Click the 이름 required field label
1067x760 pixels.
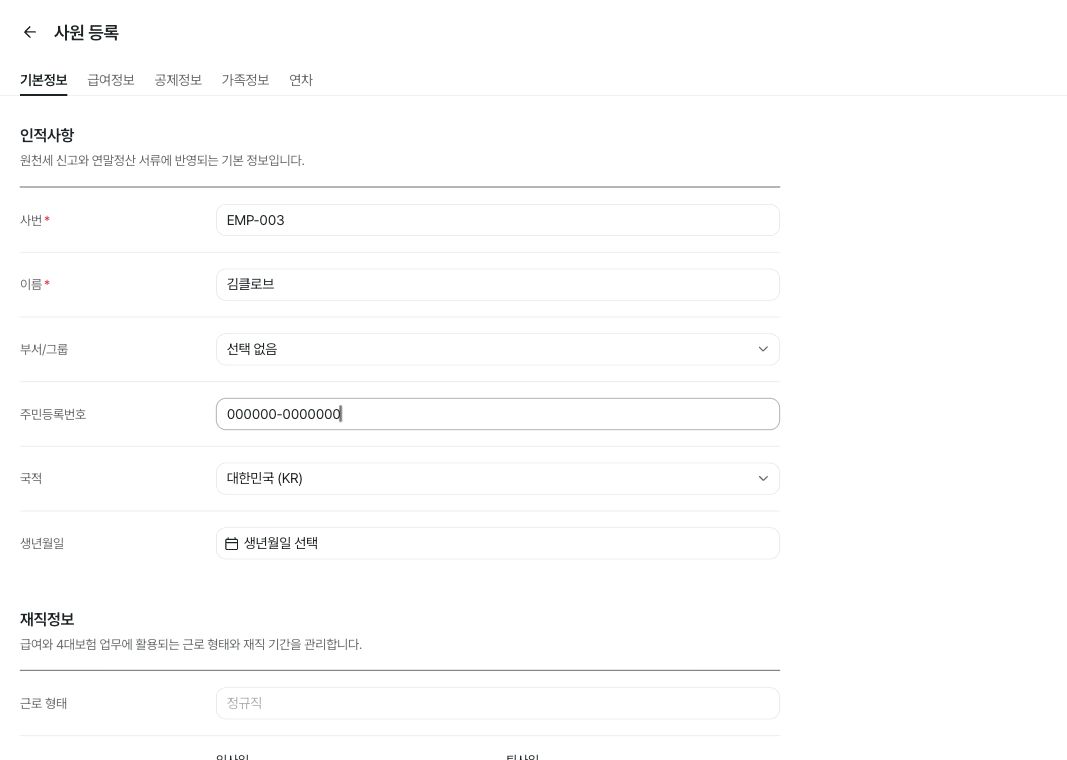35,284
